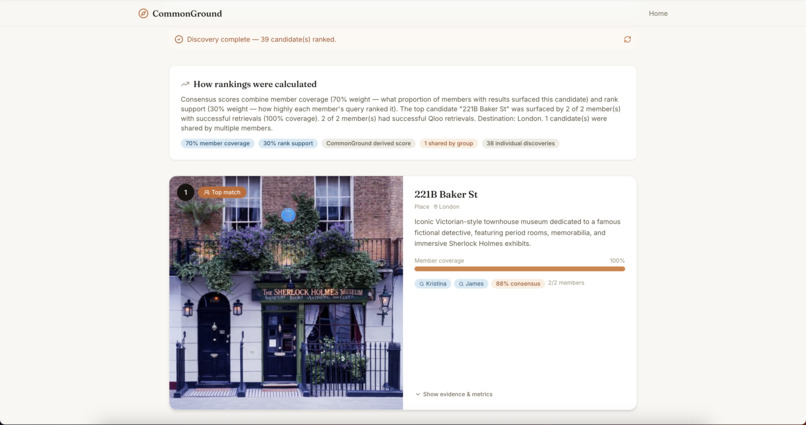The image size is (806, 425).
Task: Open the Sherlock Holmes Museum photo
Action: tap(286, 293)
